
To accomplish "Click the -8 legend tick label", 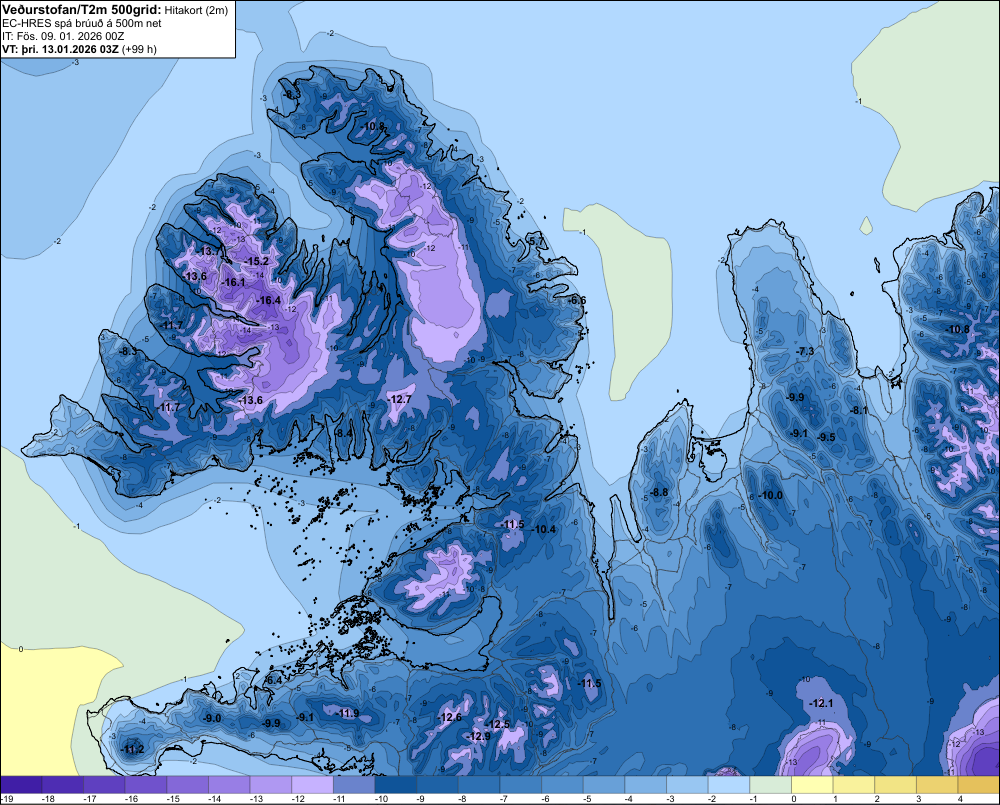I will 464,799.
